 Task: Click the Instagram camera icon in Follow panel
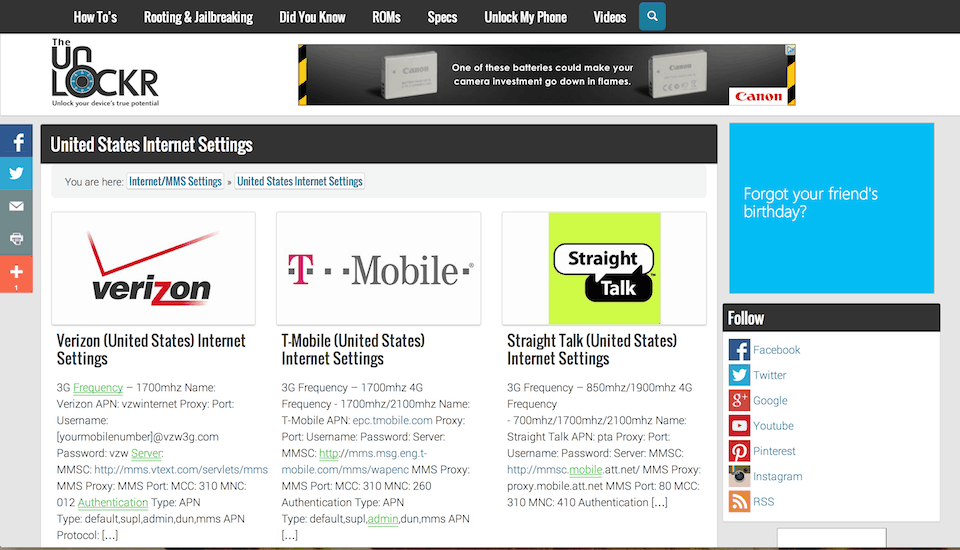click(739, 476)
